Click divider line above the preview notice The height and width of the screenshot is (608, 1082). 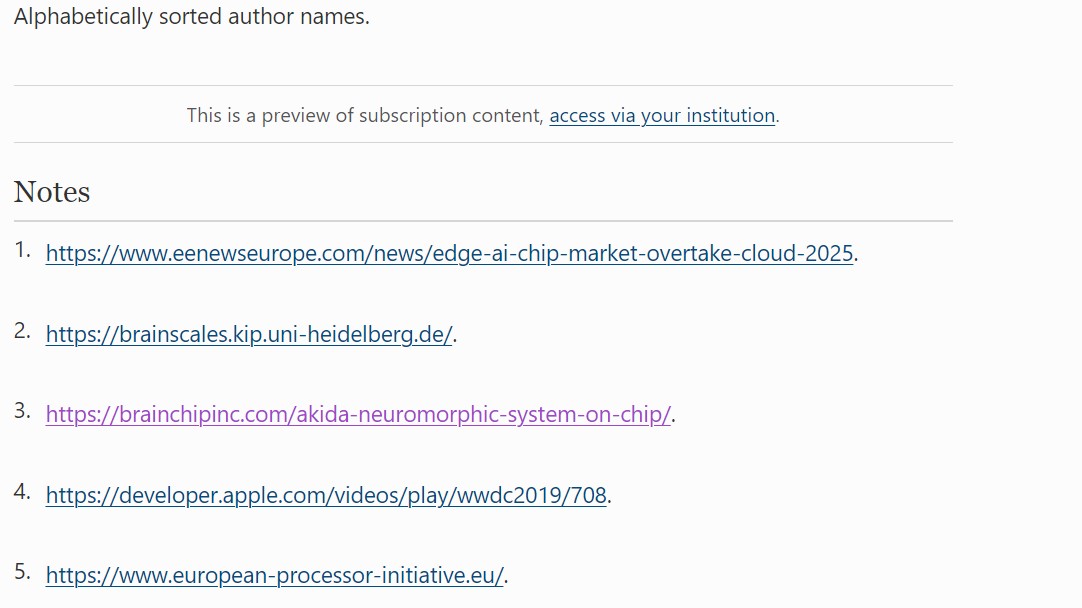coord(483,86)
